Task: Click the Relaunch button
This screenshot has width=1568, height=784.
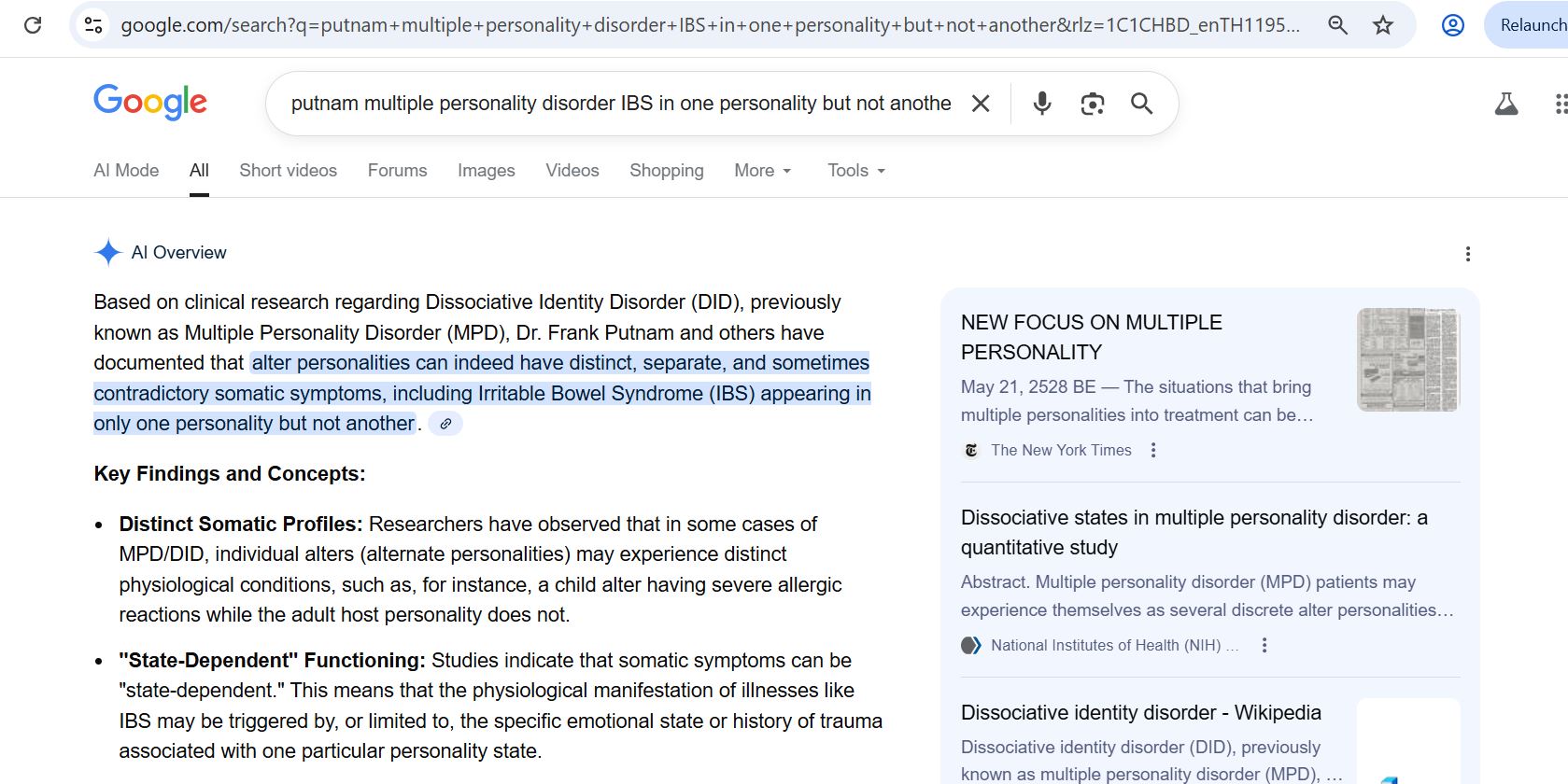Action: click(1532, 25)
